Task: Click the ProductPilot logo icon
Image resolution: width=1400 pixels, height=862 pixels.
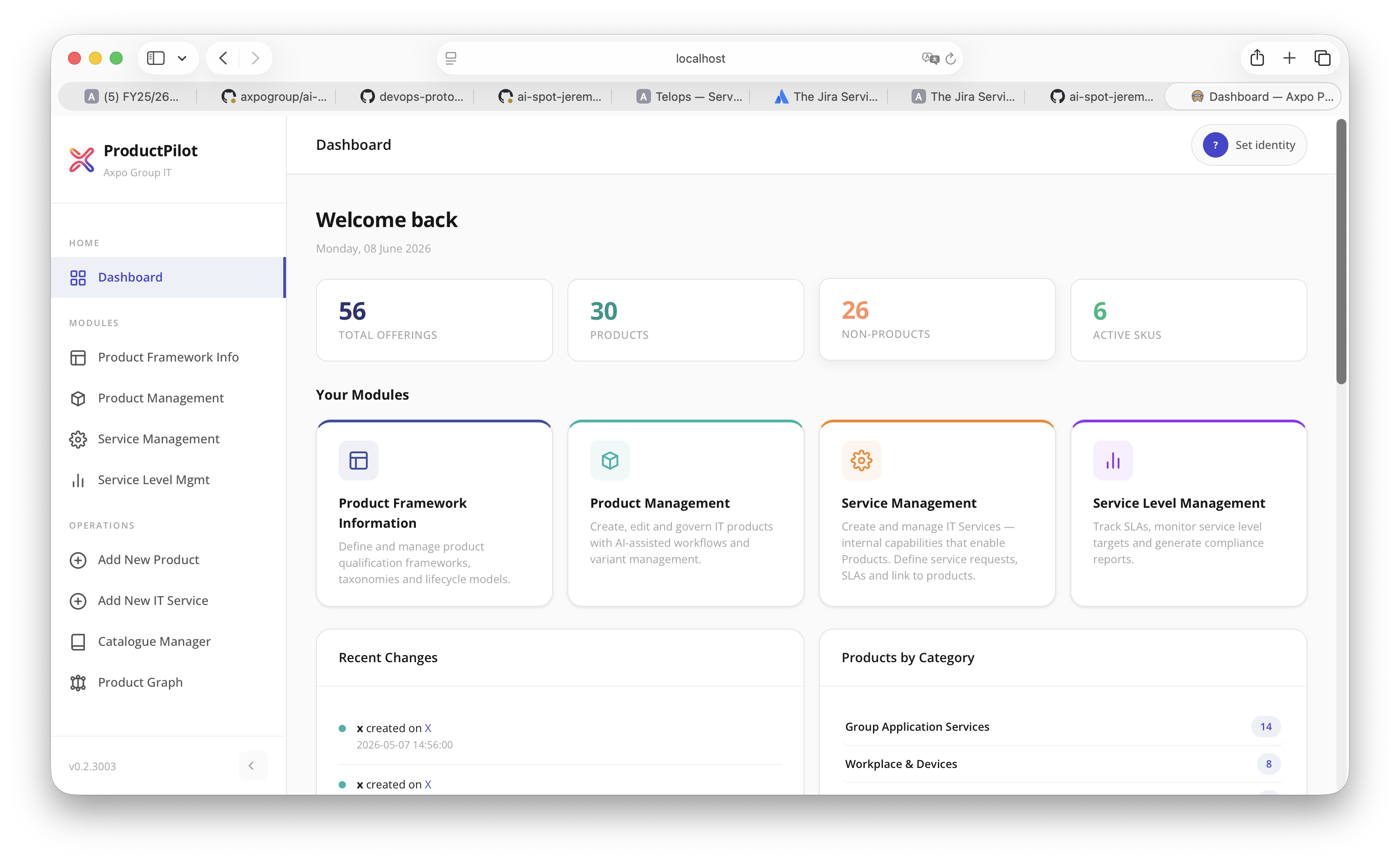Action: pos(81,159)
